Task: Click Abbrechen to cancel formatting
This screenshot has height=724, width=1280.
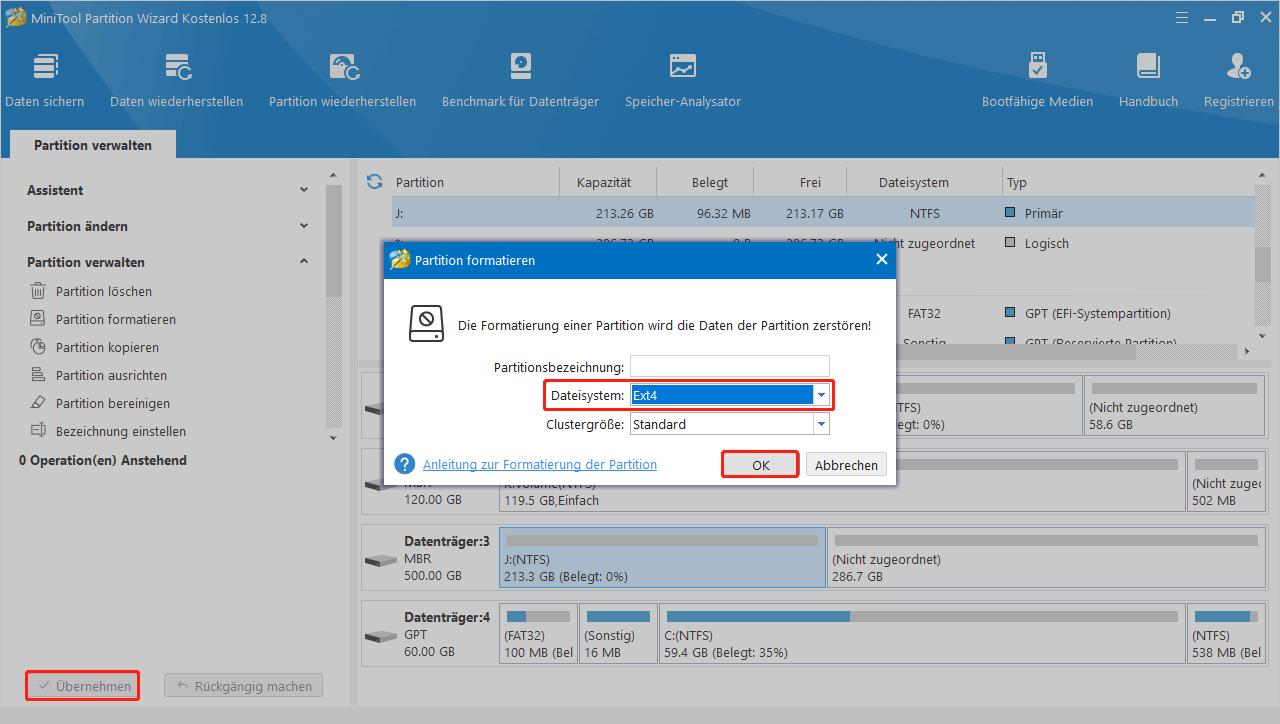Action: pyautogui.click(x=846, y=465)
